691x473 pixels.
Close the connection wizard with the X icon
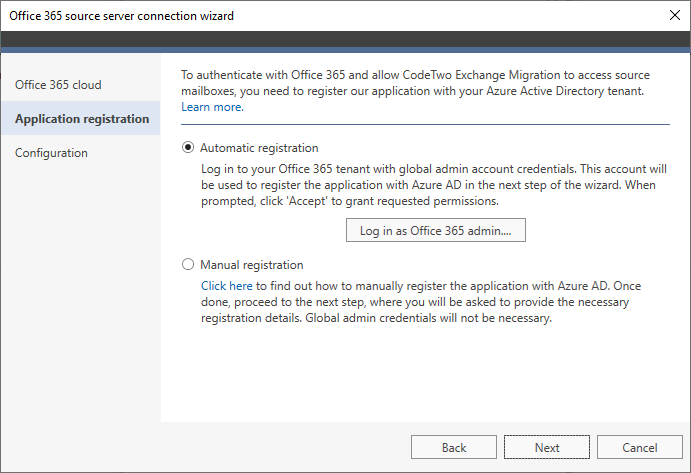tap(674, 15)
